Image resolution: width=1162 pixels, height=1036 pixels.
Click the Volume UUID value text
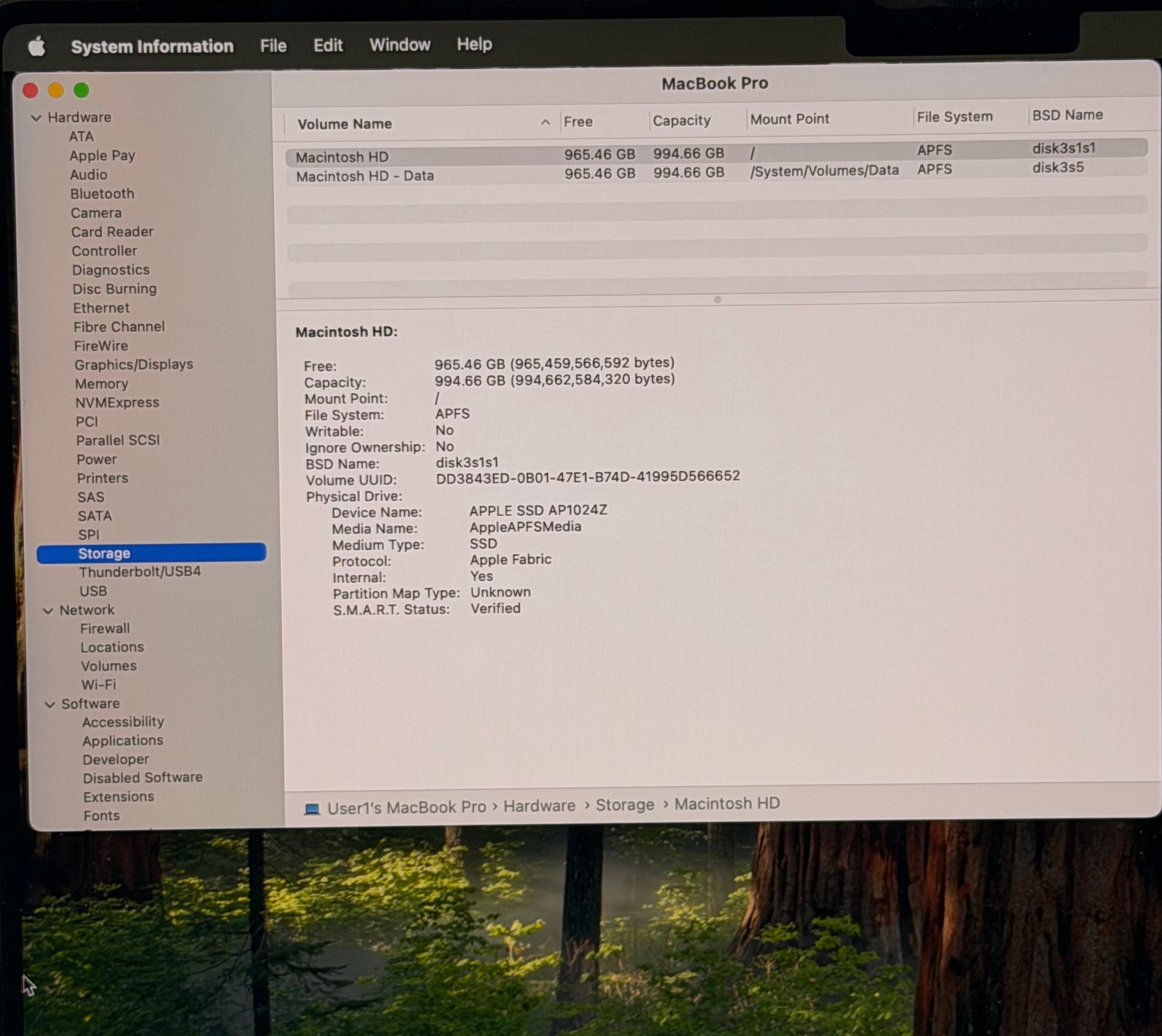pos(588,477)
